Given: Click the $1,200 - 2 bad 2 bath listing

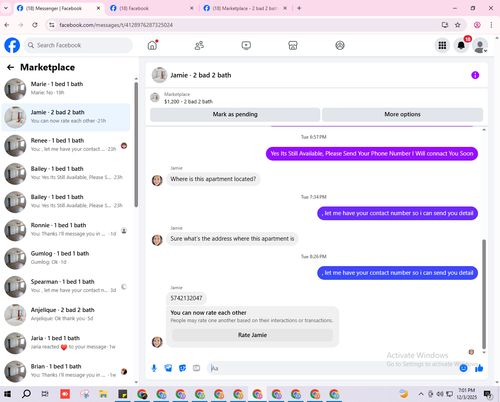Looking at the screenshot, I should 188,102.
